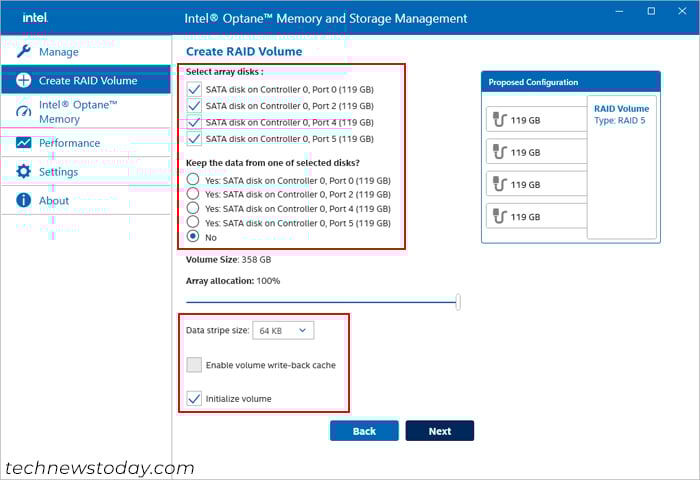Image resolution: width=700 pixels, height=480 pixels.
Task: Go to Intel Optane Memory section
Action: [x=86, y=112]
